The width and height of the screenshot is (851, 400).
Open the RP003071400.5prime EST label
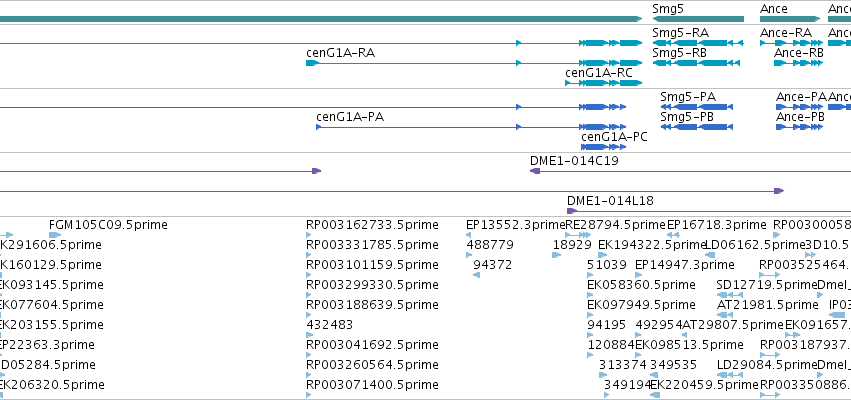coord(372,385)
